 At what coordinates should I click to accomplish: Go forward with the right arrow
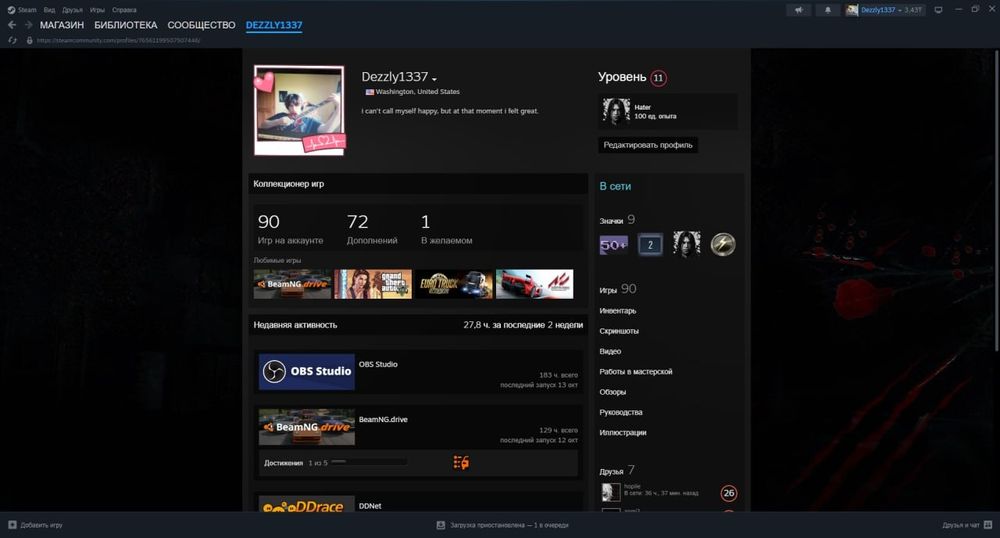(29, 25)
